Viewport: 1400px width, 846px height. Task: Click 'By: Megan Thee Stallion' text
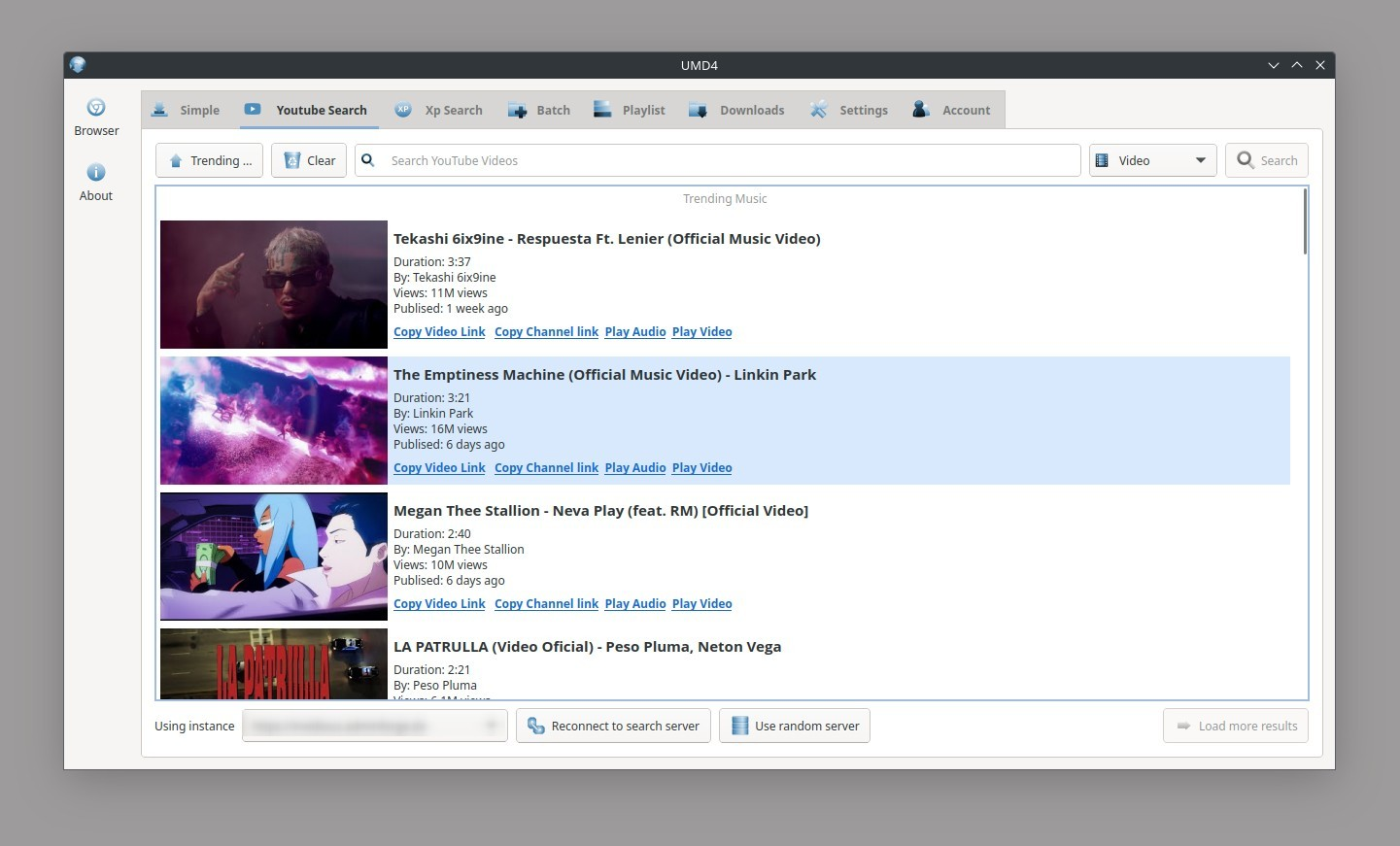pyautogui.click(x=459, y=550)
